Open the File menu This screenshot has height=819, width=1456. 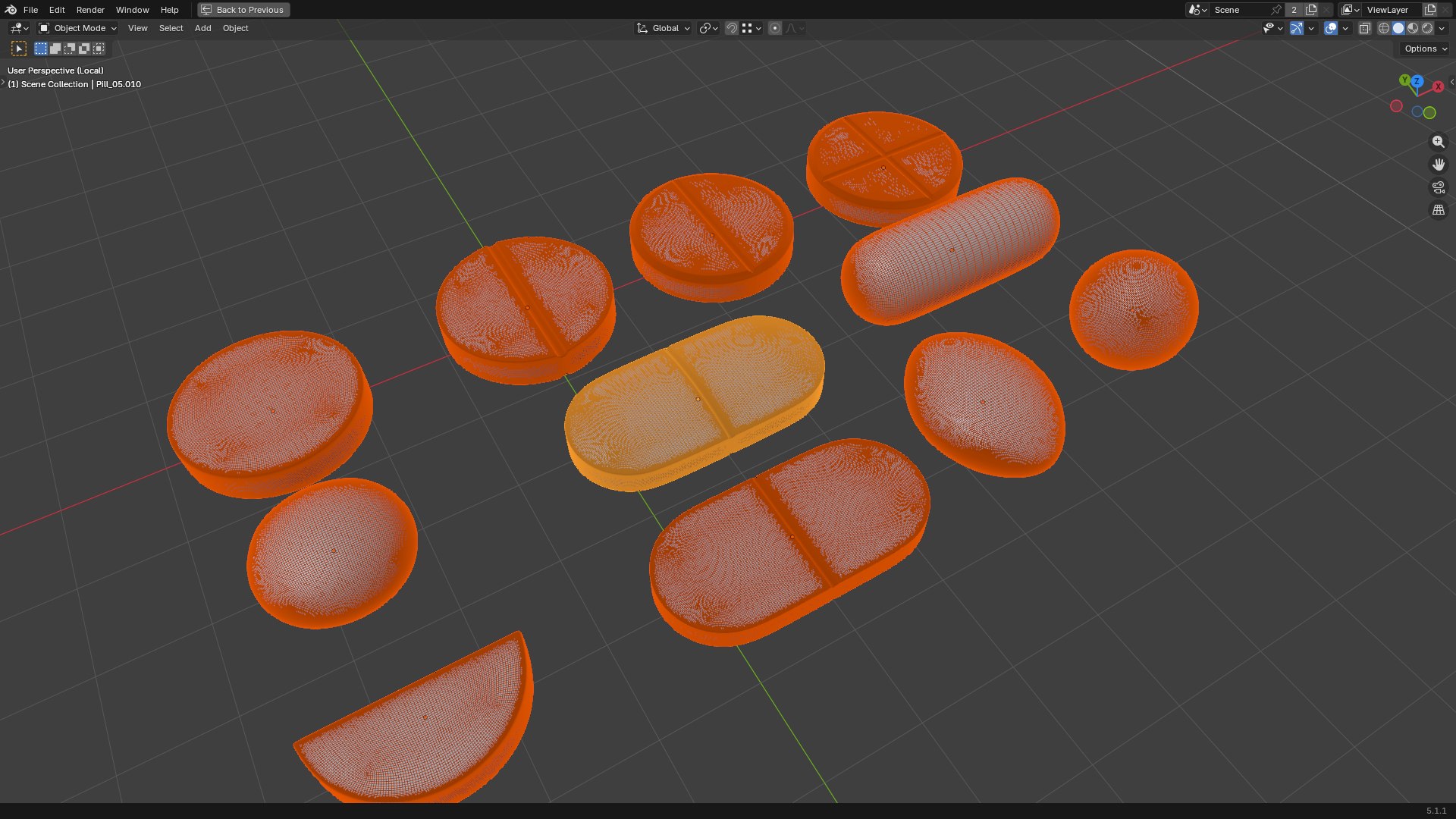click(x=30, y=10)
